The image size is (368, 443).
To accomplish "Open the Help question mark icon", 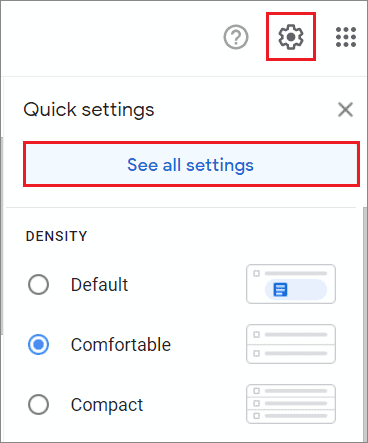I will [236, 37].
